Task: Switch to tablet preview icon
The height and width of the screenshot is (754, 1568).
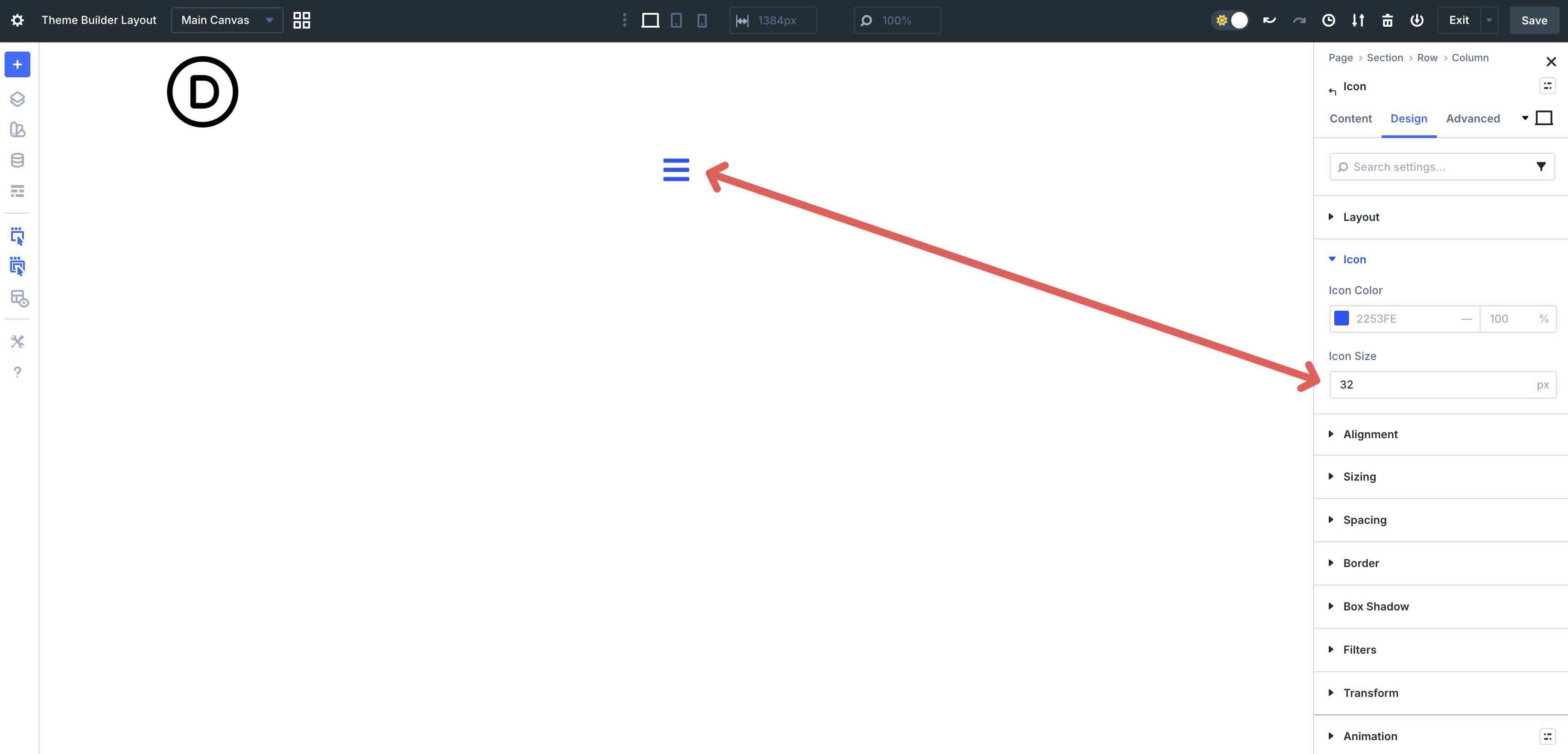Action: point(676,20)
